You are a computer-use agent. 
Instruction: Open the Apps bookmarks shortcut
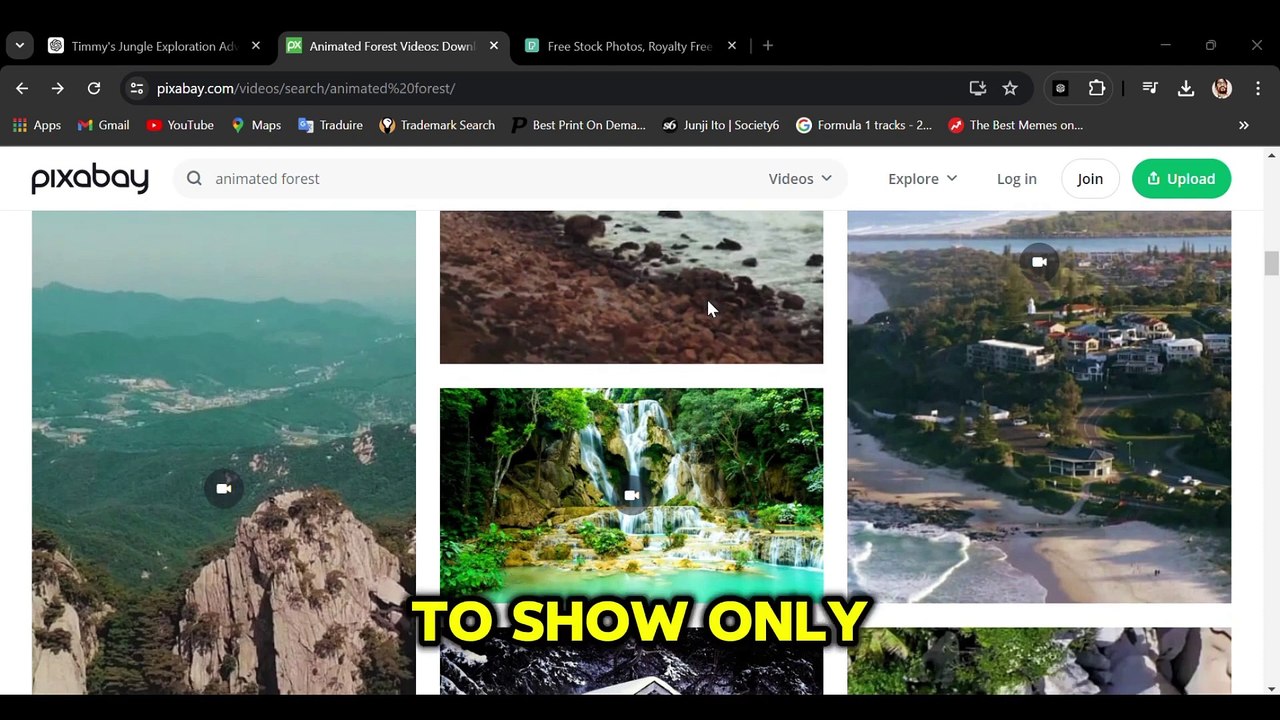(x=37, y=125)
